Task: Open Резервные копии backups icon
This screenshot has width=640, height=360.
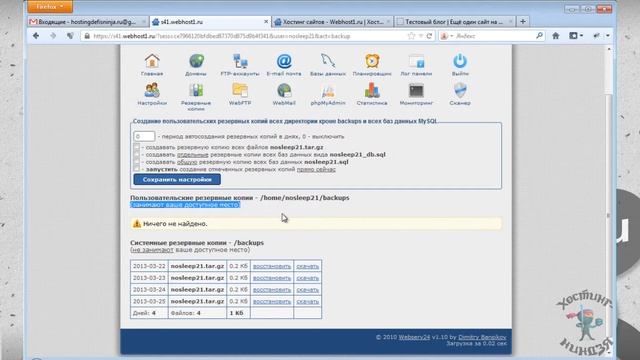Action: (196, 91)
